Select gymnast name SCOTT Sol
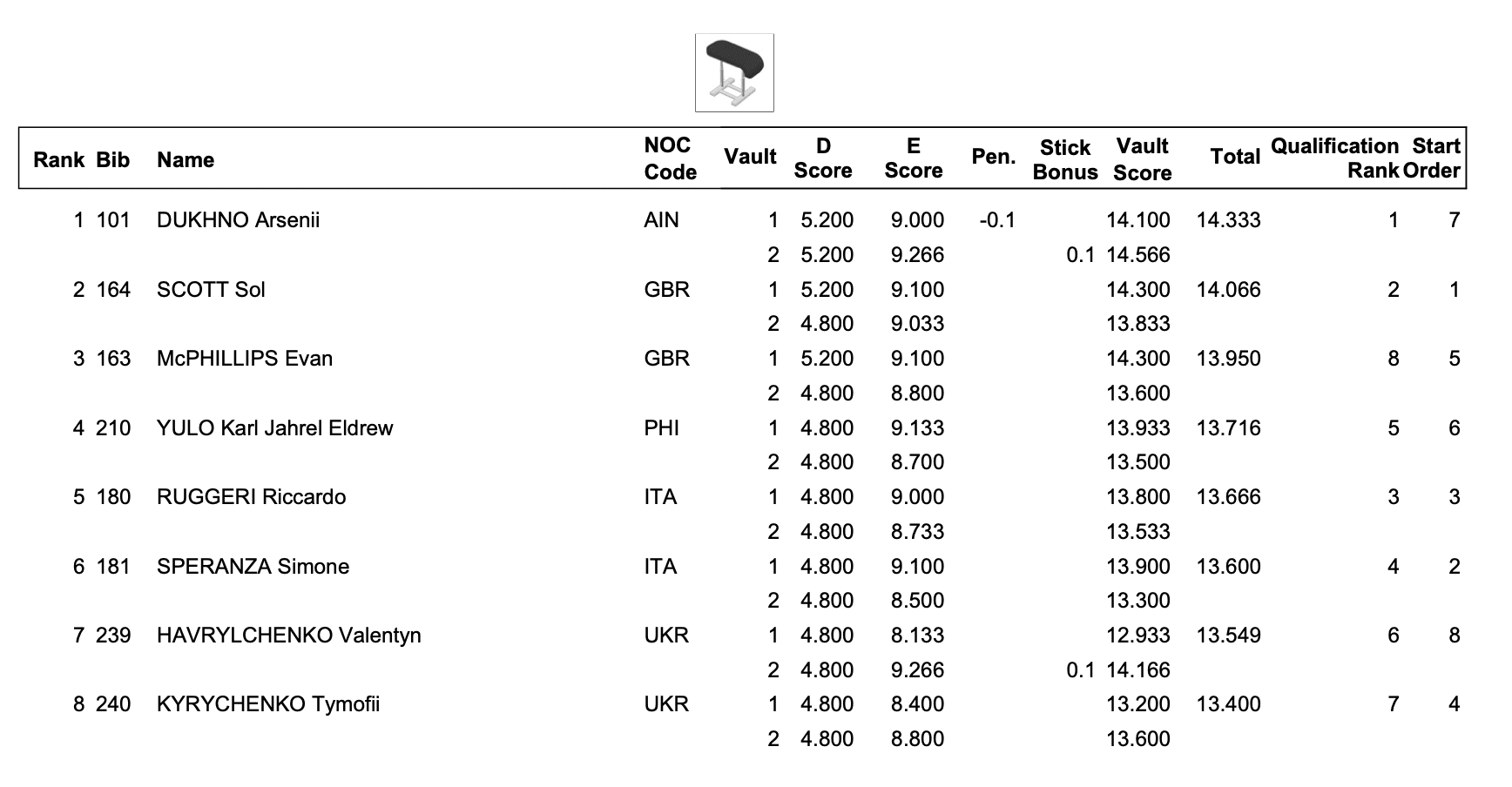Image resolution: width=1512 pixels, height=787 pixels. pos(211,290)
